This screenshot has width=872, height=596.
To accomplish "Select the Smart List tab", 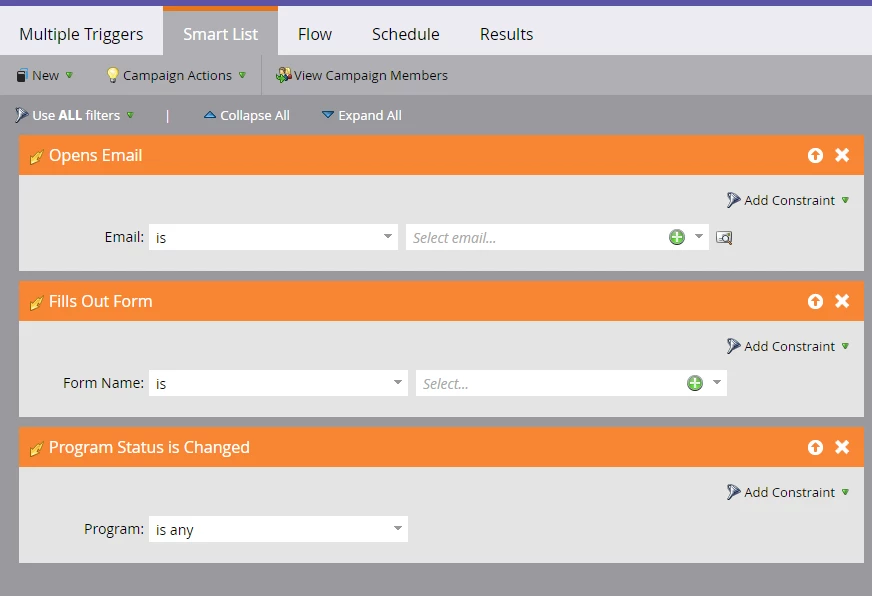I will 220,34.
